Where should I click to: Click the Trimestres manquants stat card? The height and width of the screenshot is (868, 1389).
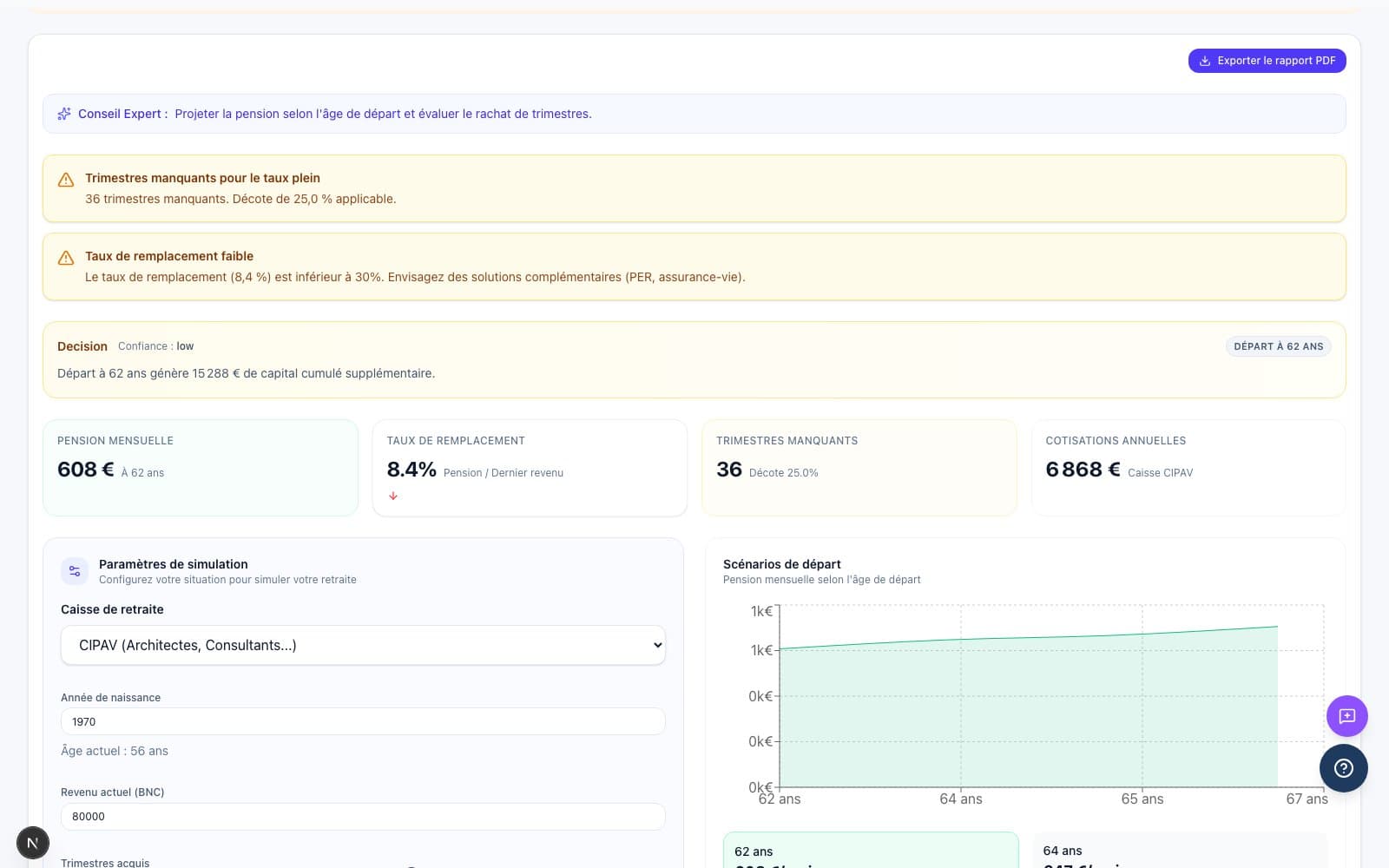(859, 468)
